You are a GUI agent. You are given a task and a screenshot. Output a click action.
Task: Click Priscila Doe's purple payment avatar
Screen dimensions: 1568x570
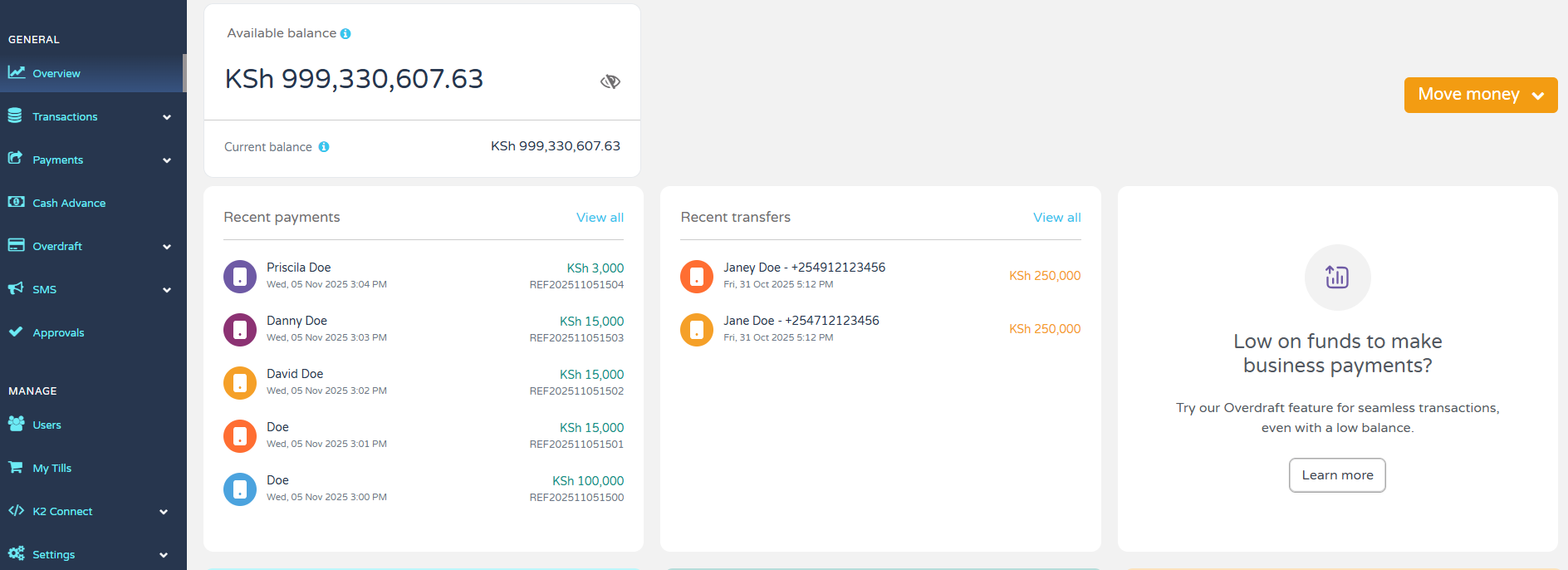pos(240,277)
